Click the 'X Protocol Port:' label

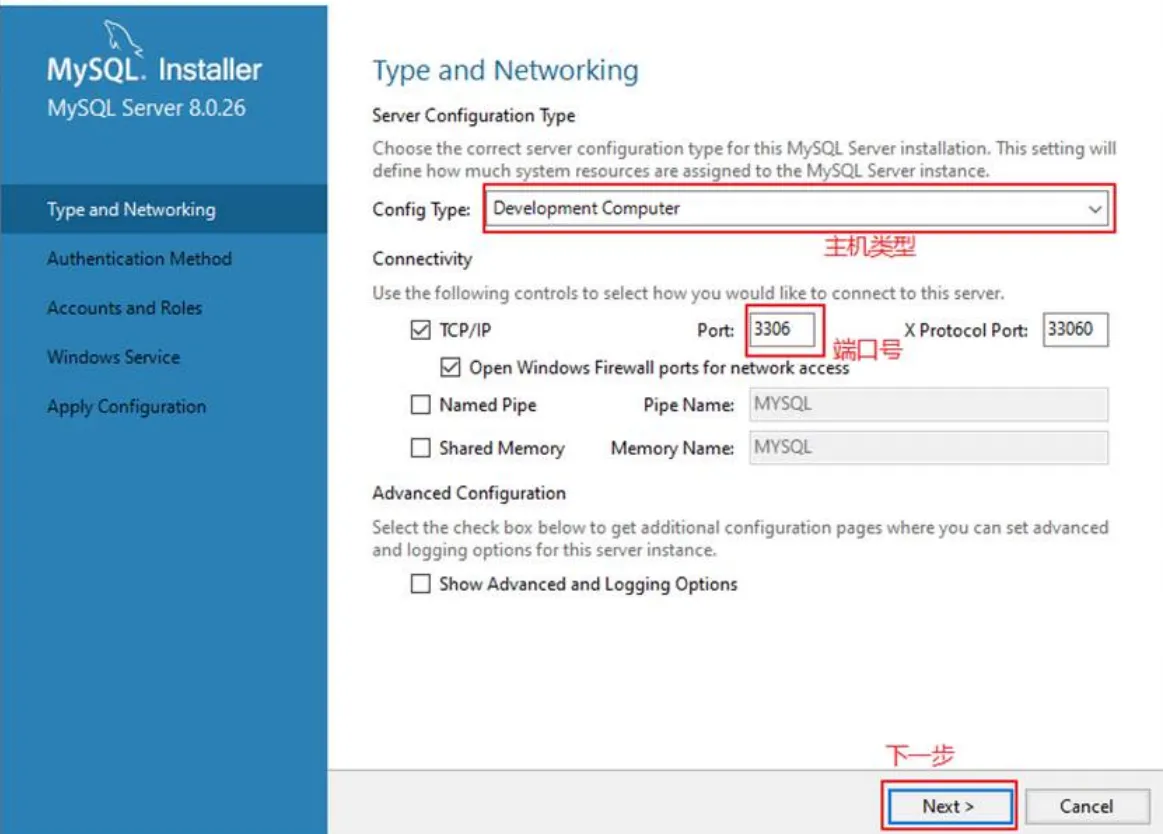click(x=966, y=330)
